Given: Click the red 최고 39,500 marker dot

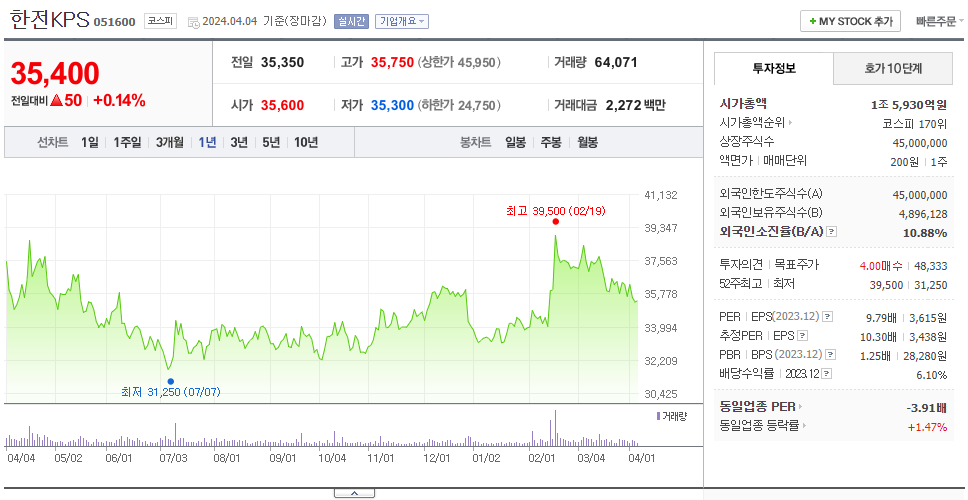Looking at the screenshot, I should click(556, 222).
